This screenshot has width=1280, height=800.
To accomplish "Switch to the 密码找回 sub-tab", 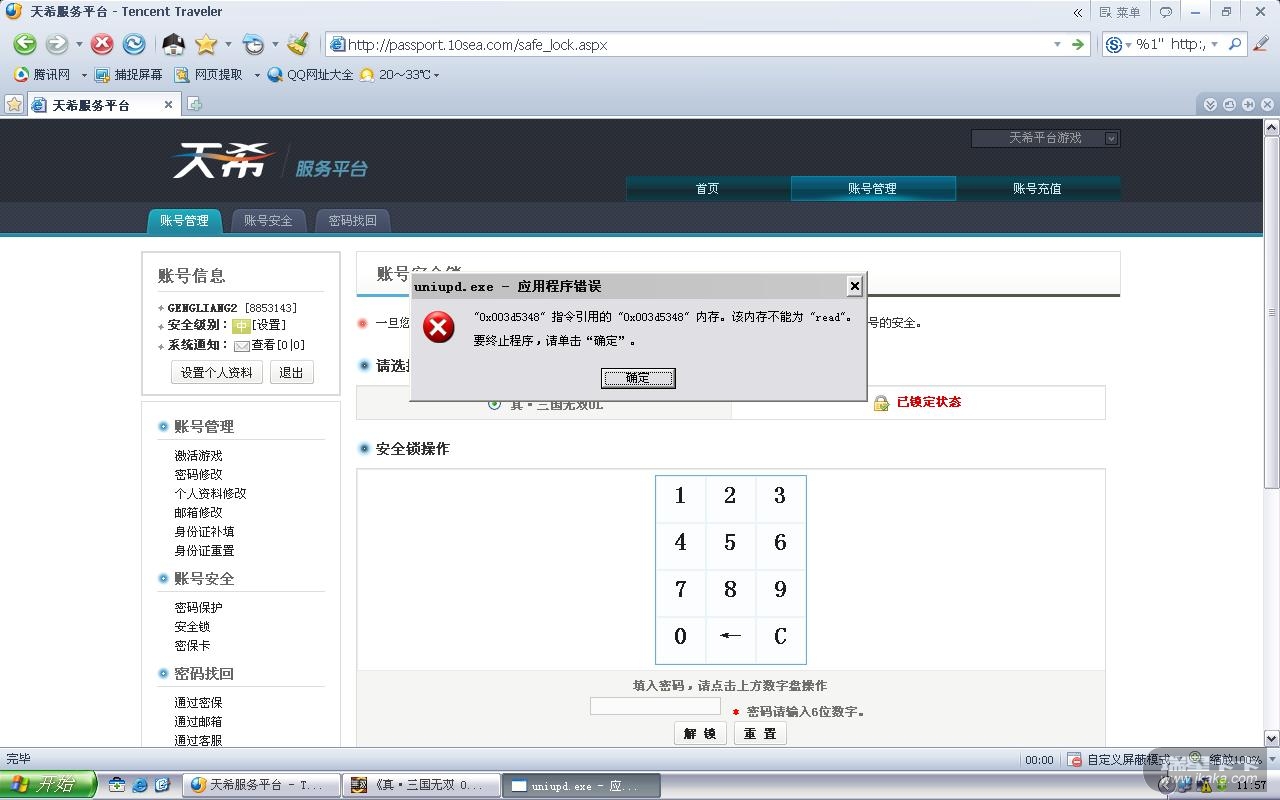I will pos(353,220).
